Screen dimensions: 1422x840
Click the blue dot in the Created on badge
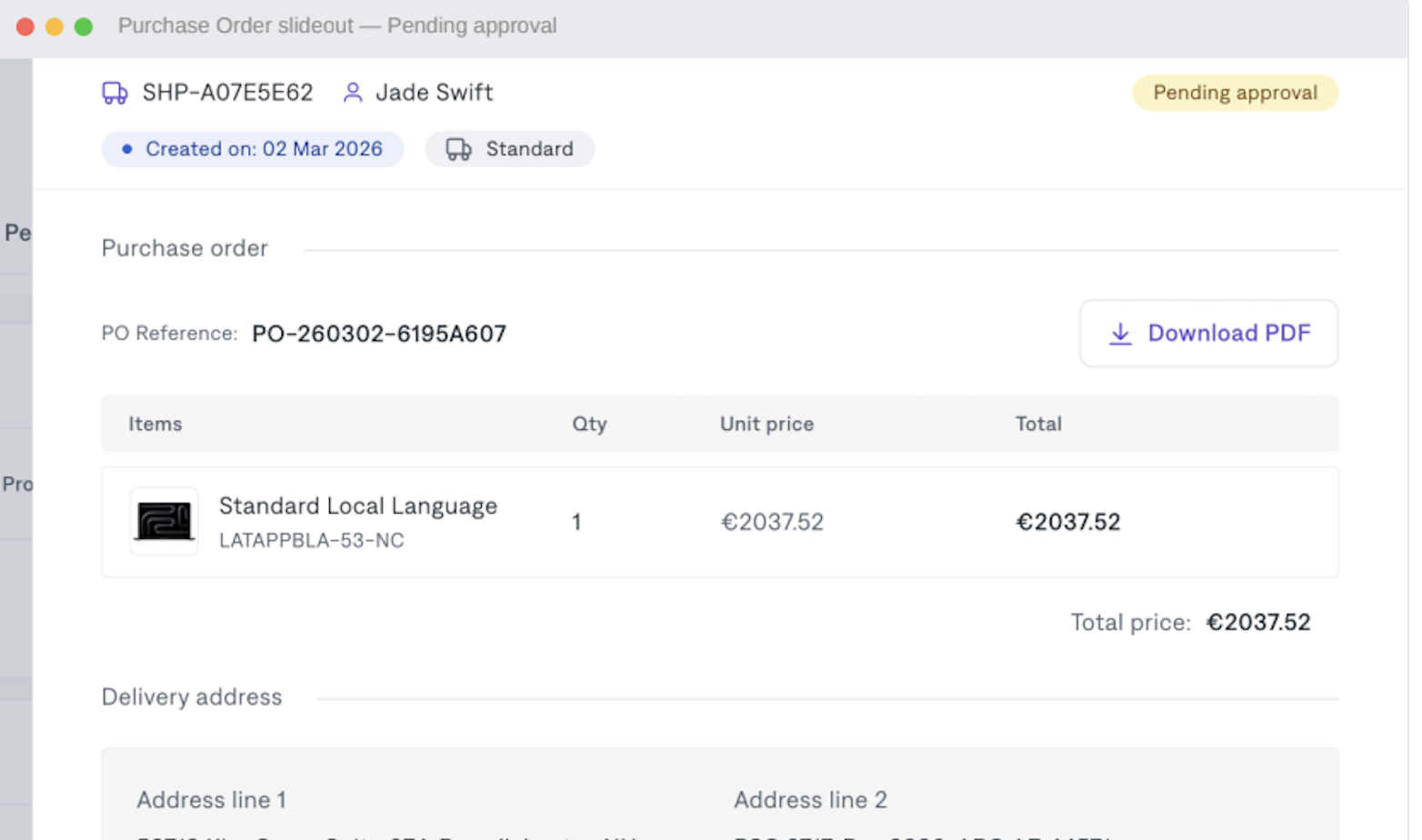pyautogui.click(x=126, y=149)
